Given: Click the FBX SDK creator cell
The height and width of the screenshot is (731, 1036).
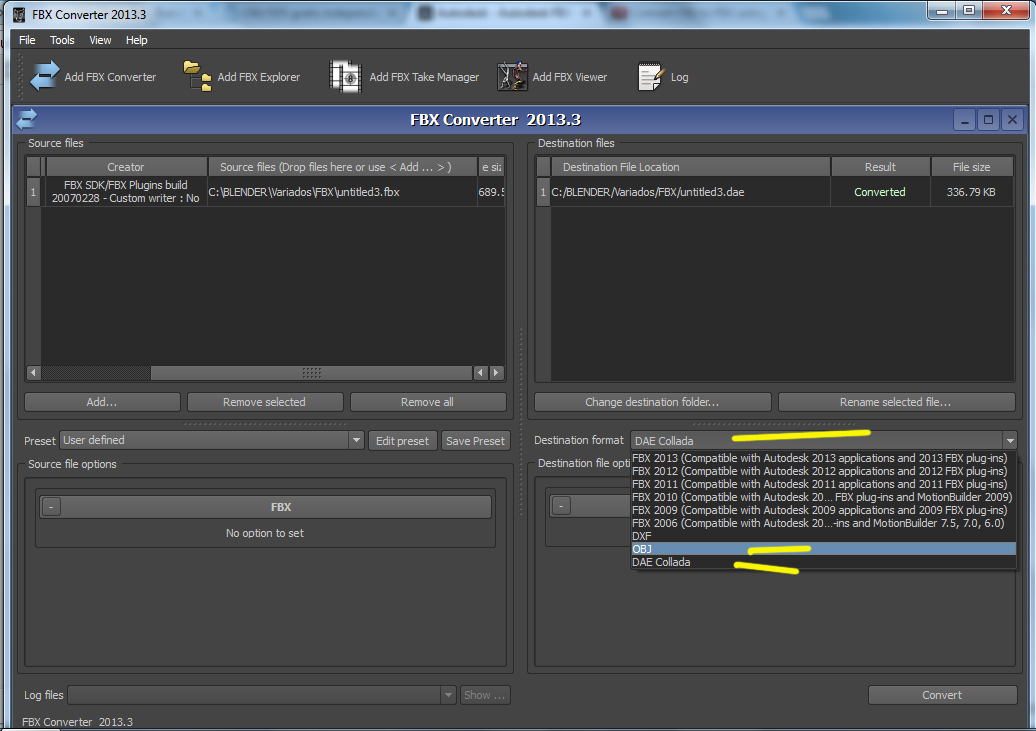Looking at the screenshot, I should [x=126, y=192].
